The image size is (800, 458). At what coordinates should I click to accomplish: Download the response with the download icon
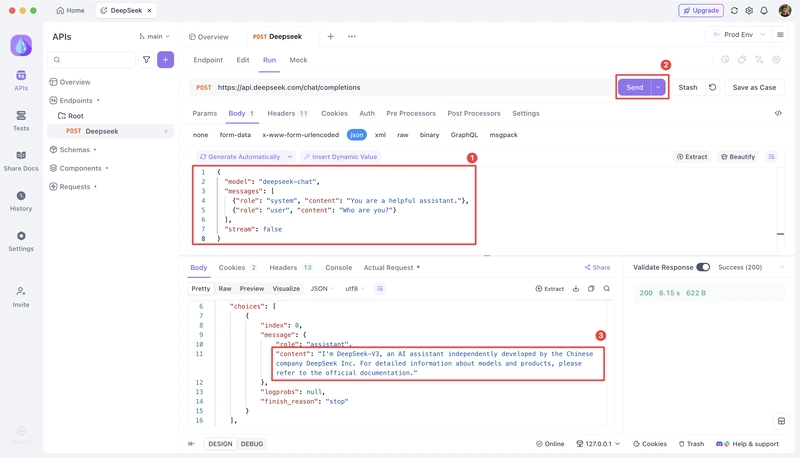pos(576,289)
